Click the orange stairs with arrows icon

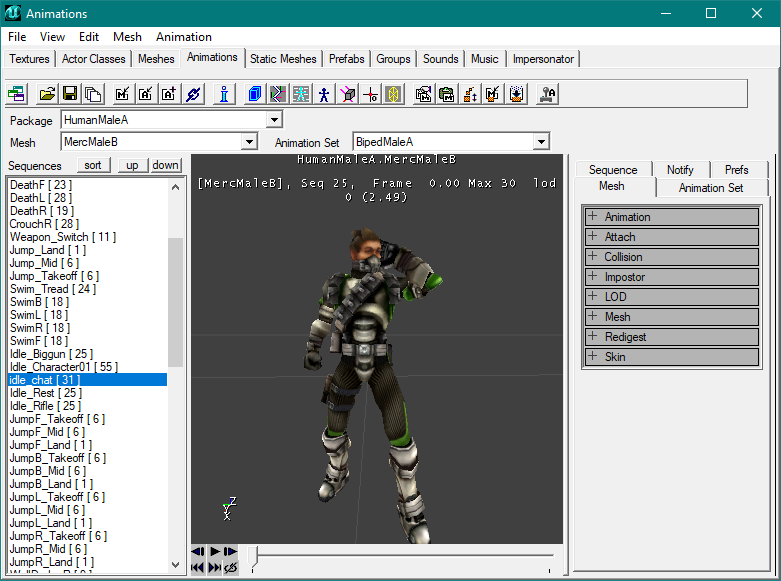(470, 94)
